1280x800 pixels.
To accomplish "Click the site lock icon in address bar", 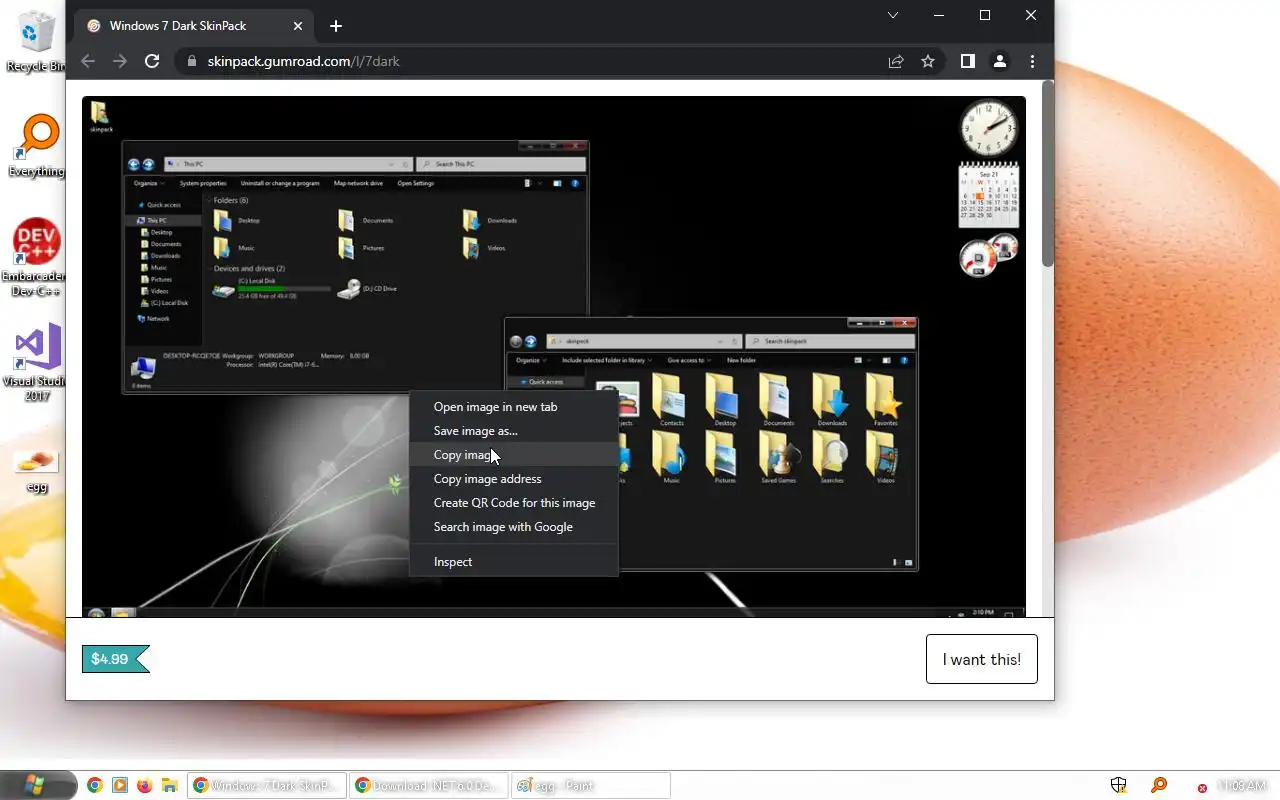I will point(193,61).
